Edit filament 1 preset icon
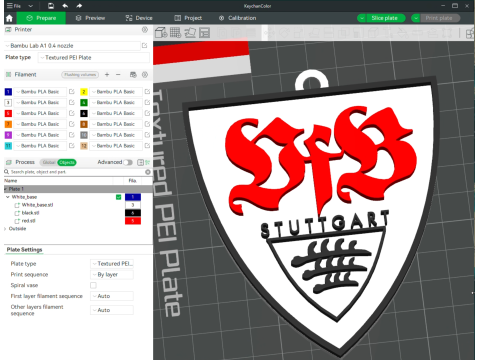This screenshot has height=360, width=480. click(x=72, y=92)
